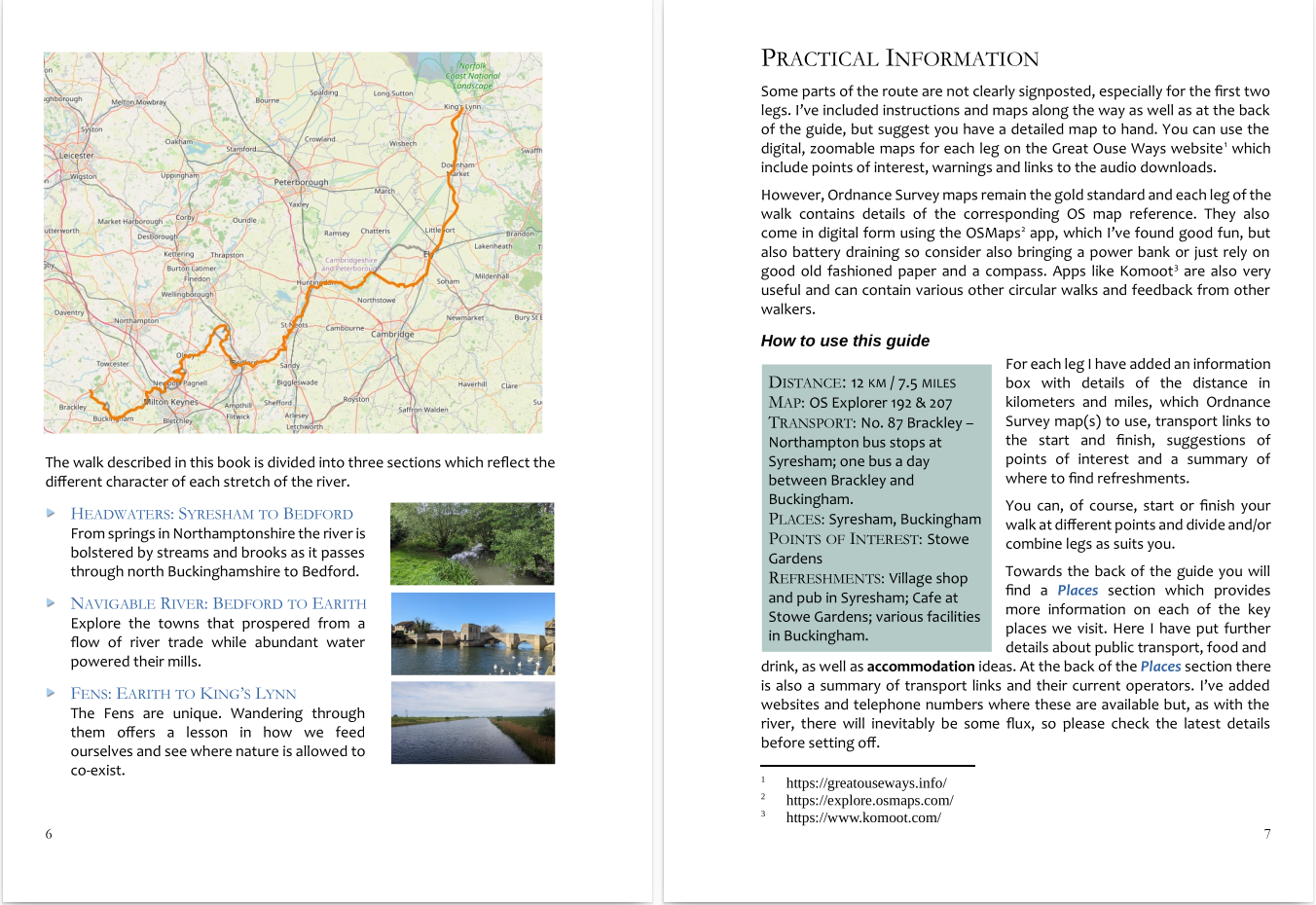Click the paragraph starting 'You can, of course'
The height and width of the screenshot is (905, 1316).
click(1138, 525)
